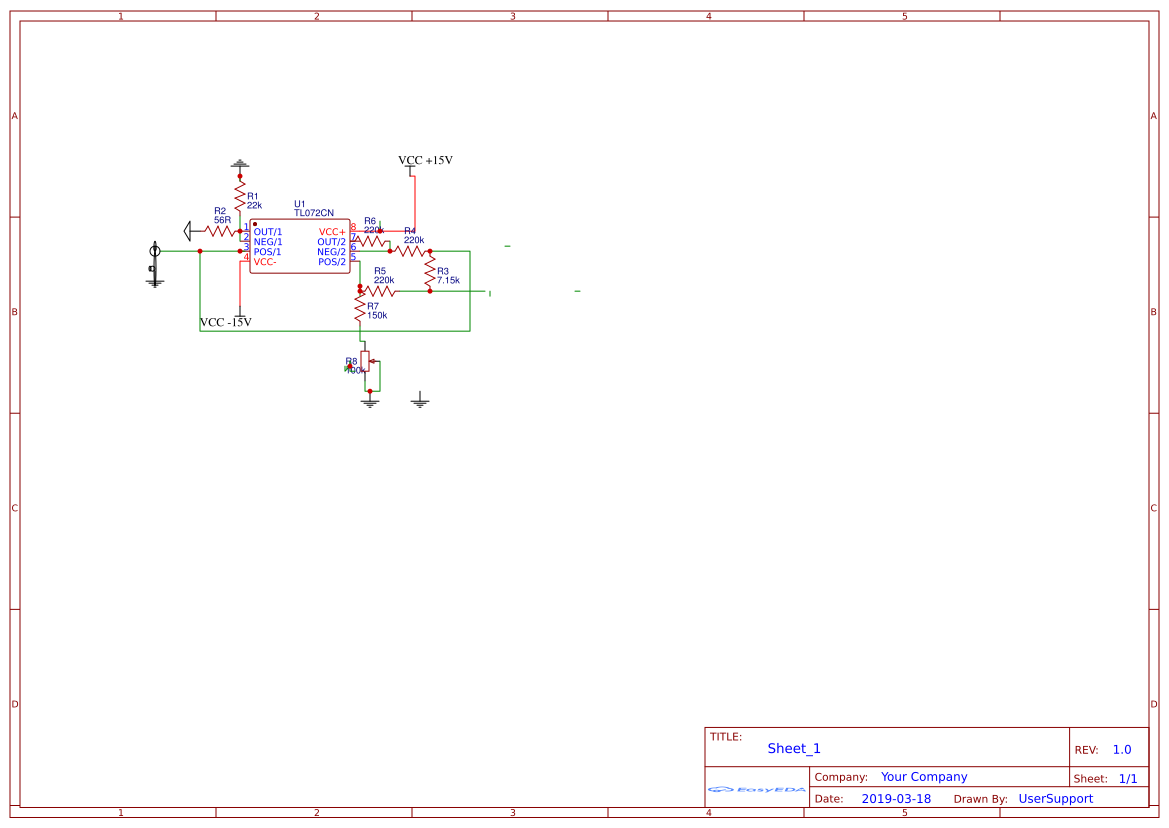The height and width of the screenshot is (828, 1169).
Task: Select resistor R5 220k
Action: tap(377, 292)
